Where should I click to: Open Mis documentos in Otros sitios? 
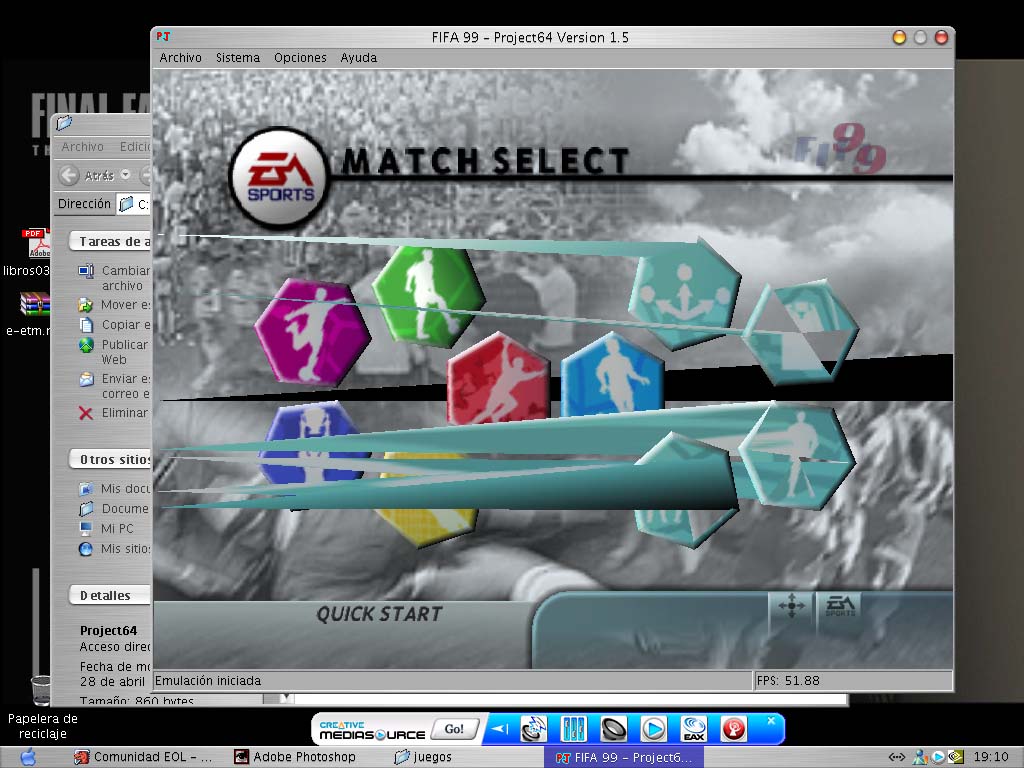[x=115, y=488]
